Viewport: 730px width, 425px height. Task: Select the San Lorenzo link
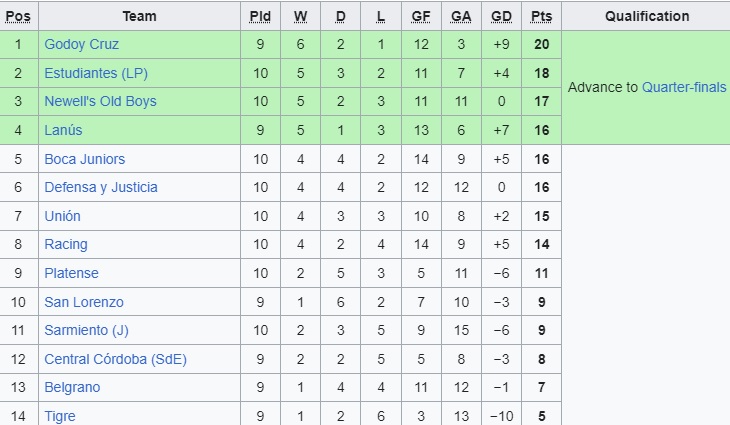[84, 302]
